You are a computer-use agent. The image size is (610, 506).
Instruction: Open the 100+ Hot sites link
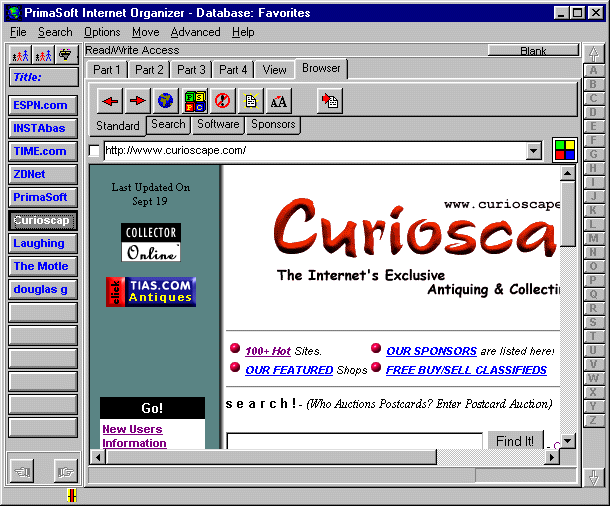(268, 351)
